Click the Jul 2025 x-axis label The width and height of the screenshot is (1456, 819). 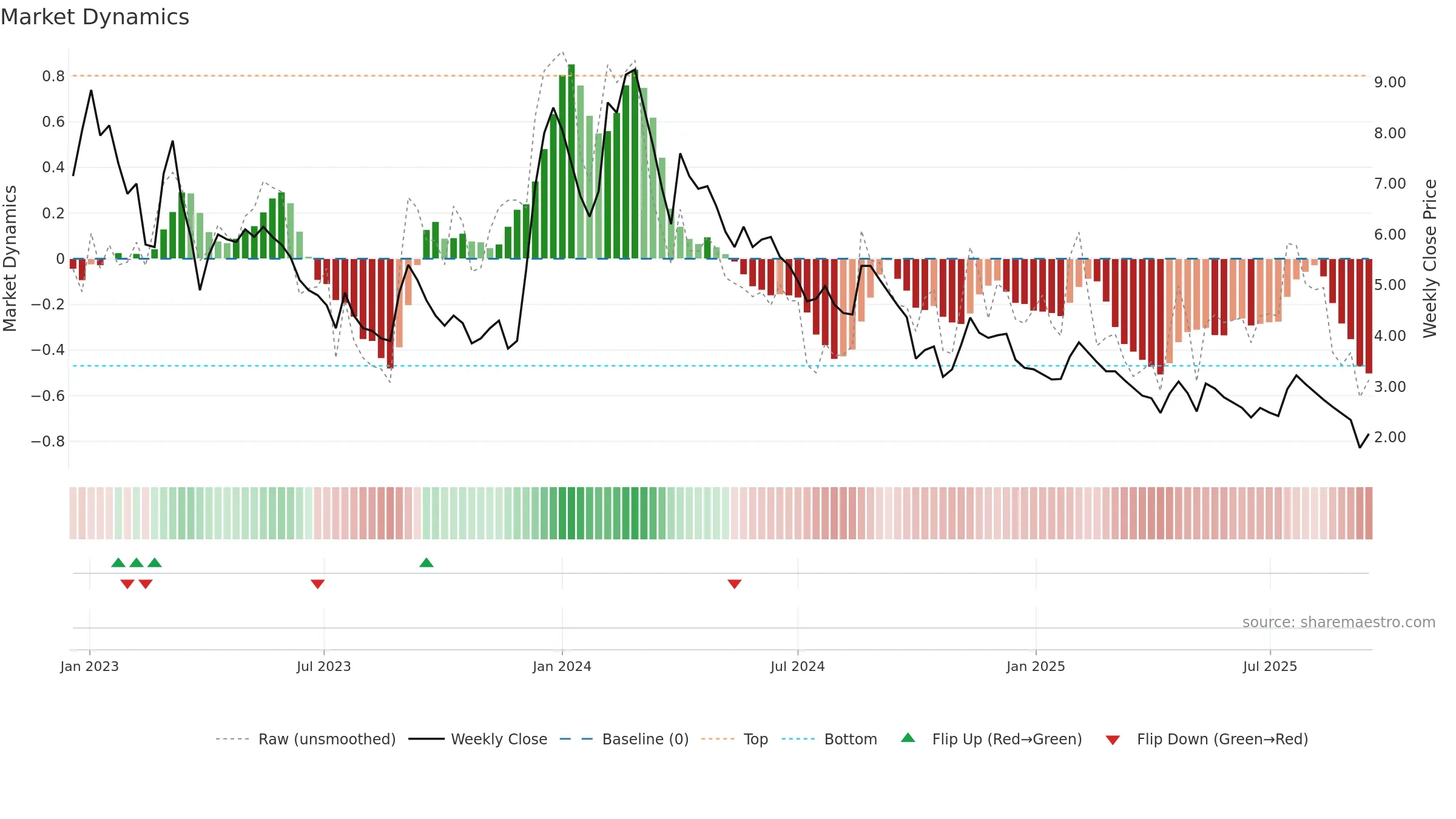pos(1270,667)
